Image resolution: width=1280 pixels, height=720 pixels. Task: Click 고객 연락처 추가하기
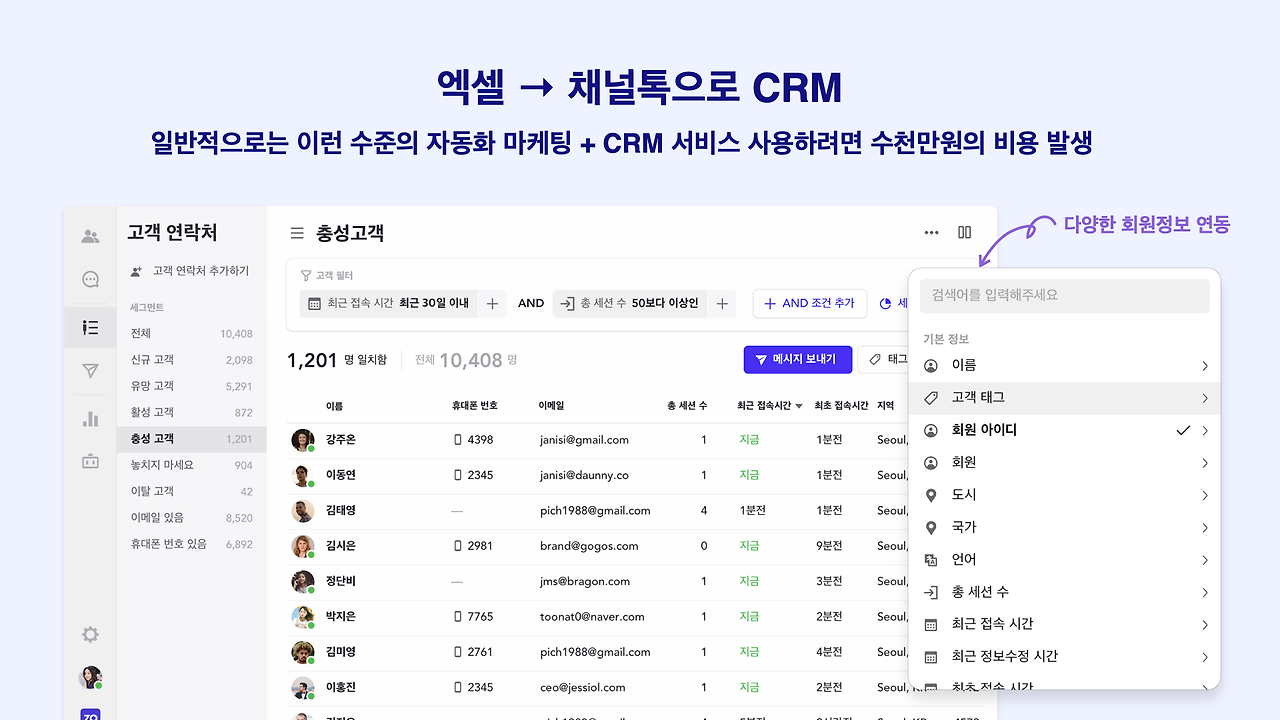[190, 271]
